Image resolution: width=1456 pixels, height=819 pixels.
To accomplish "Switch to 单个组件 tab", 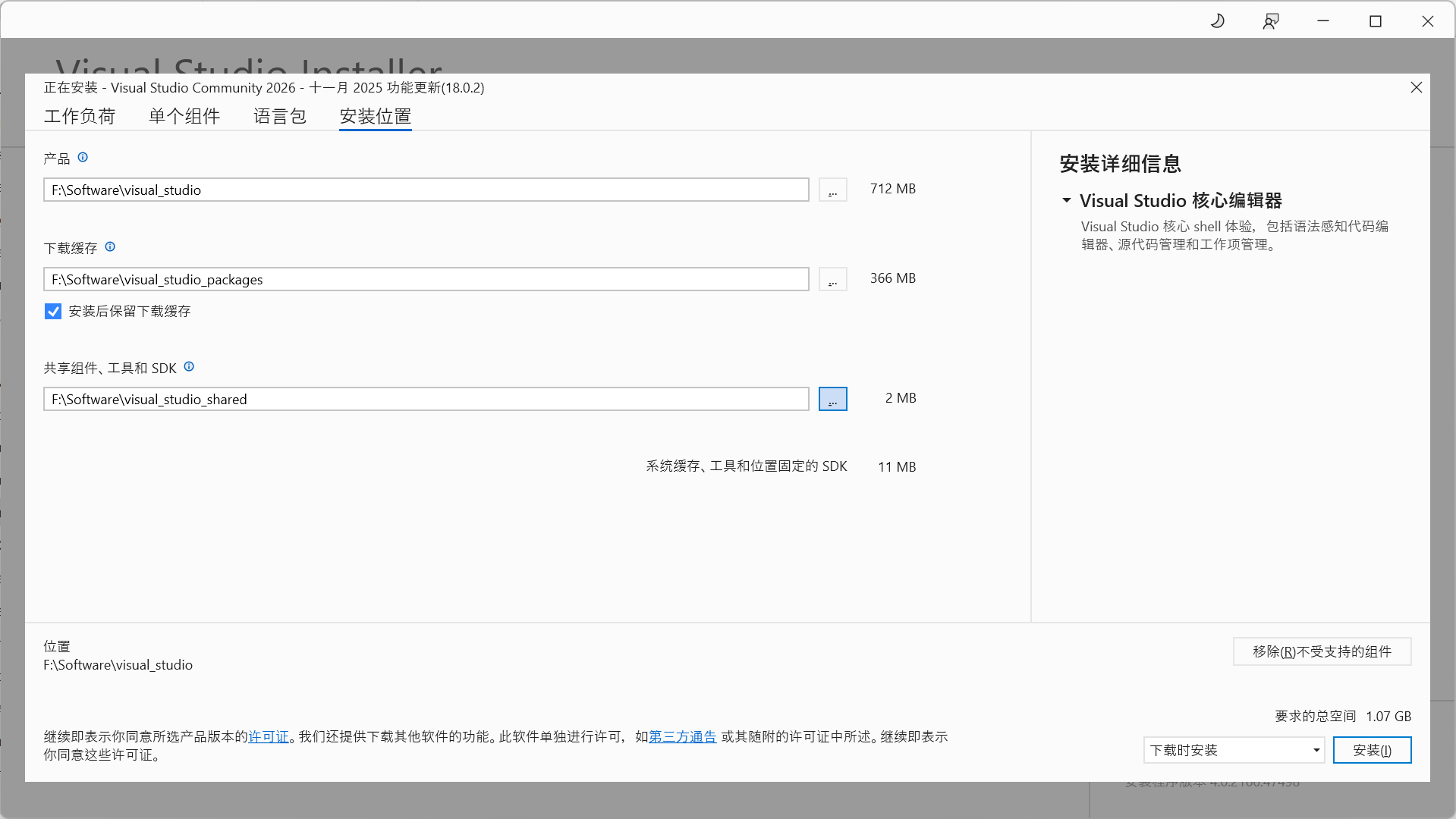I will pos(184,116).
